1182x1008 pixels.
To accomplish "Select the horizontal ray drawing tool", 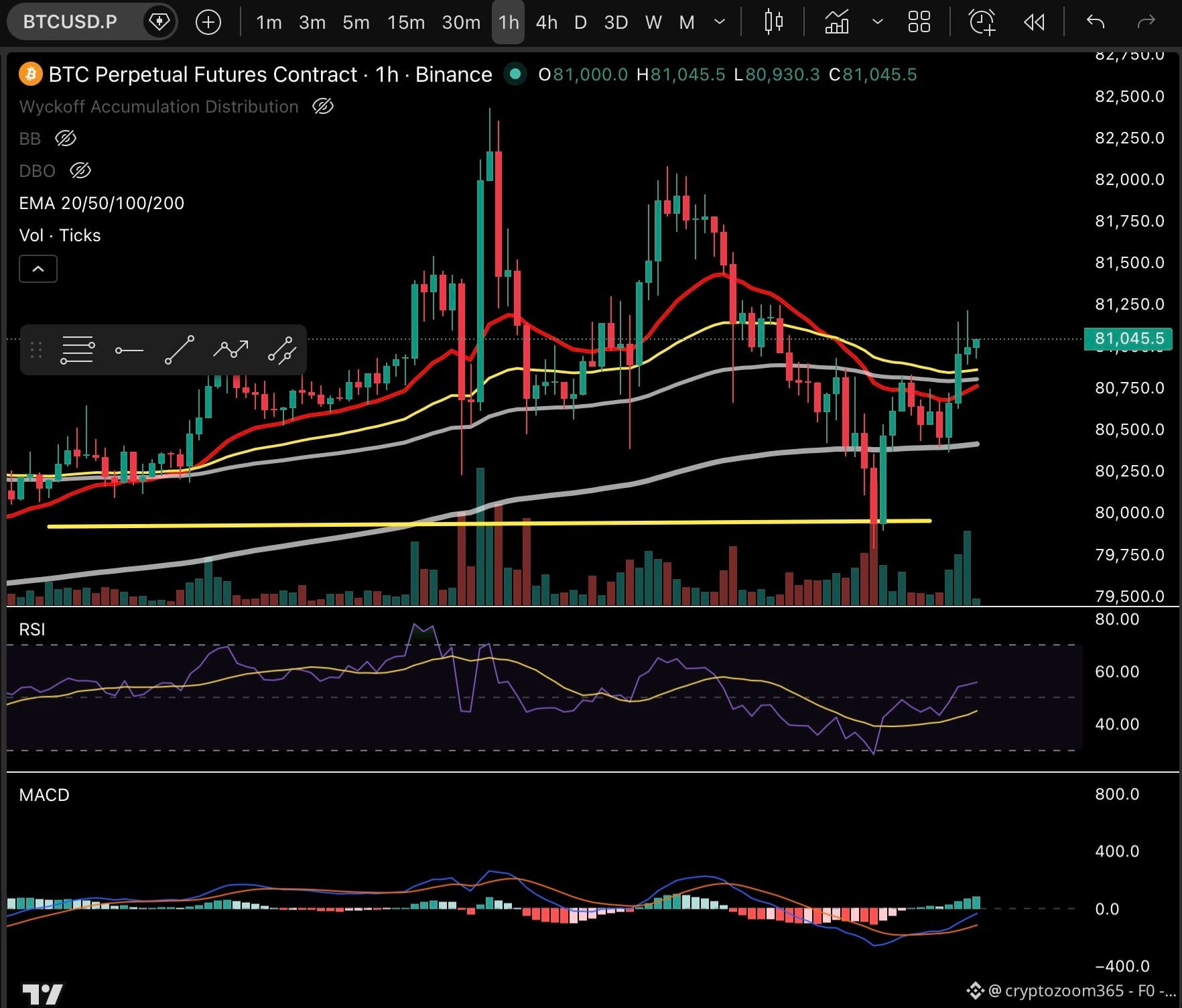I will click(129, 350).
